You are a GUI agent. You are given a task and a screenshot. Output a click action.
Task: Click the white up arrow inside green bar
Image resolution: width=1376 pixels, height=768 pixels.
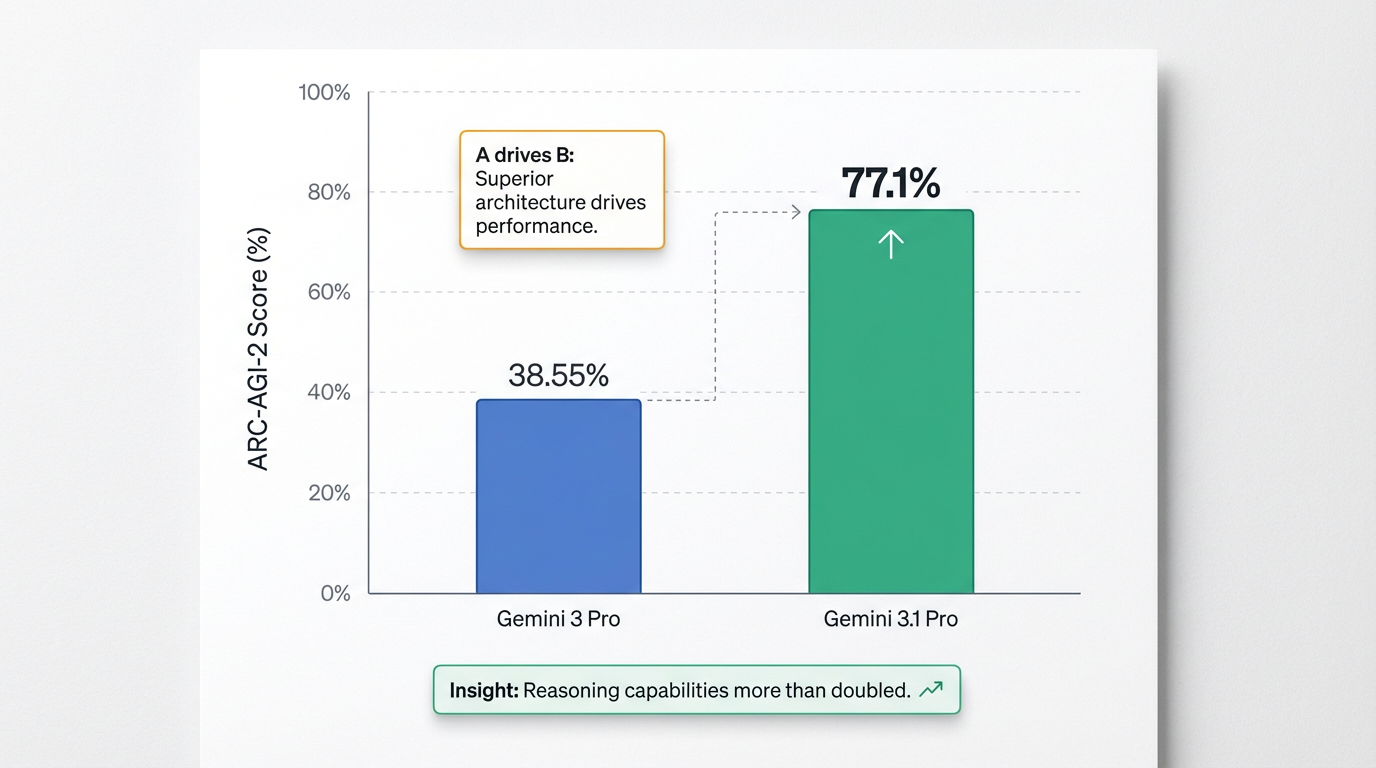[890, 244]
